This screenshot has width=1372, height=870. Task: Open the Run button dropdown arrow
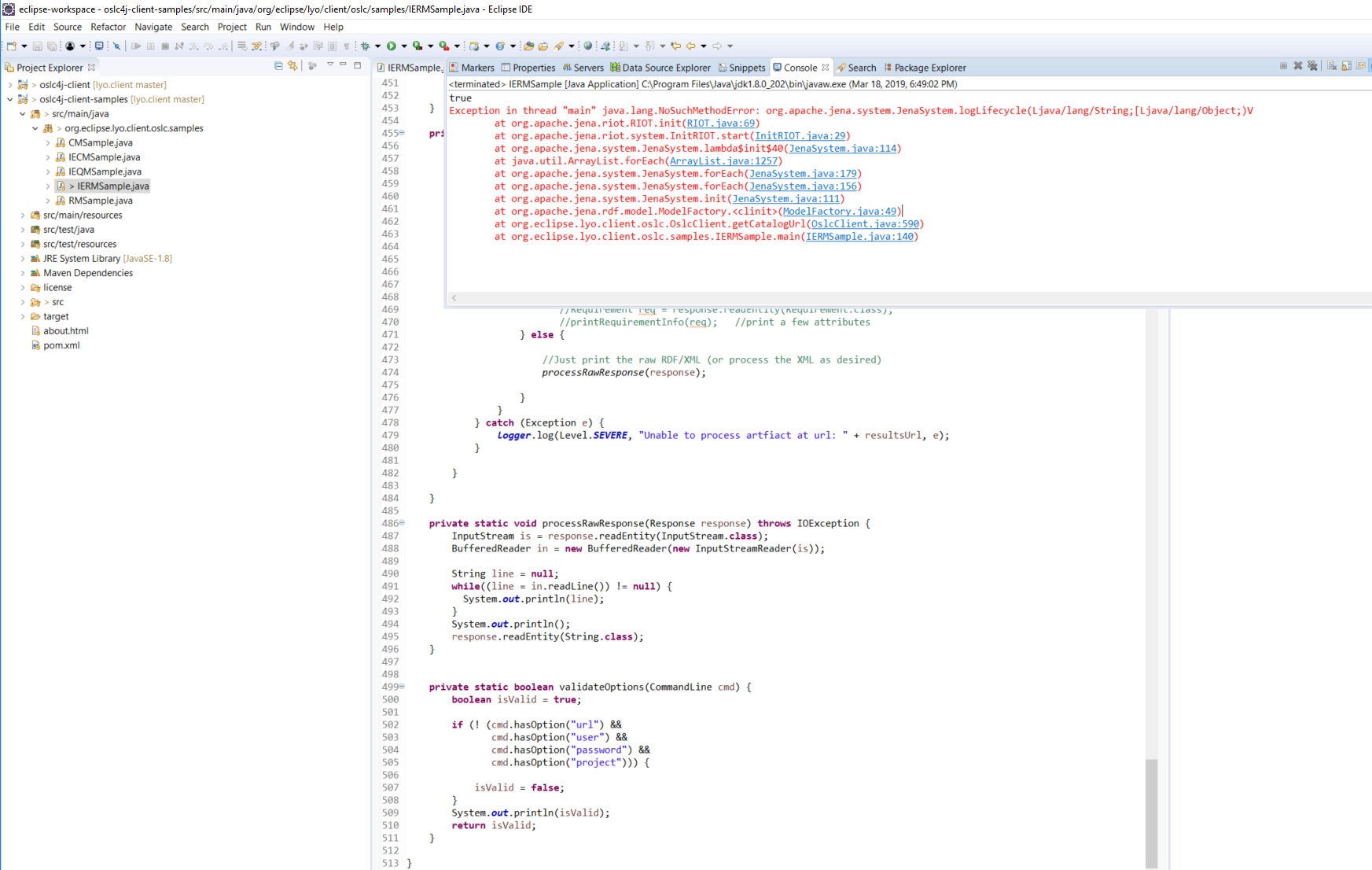tap(404, 46)
